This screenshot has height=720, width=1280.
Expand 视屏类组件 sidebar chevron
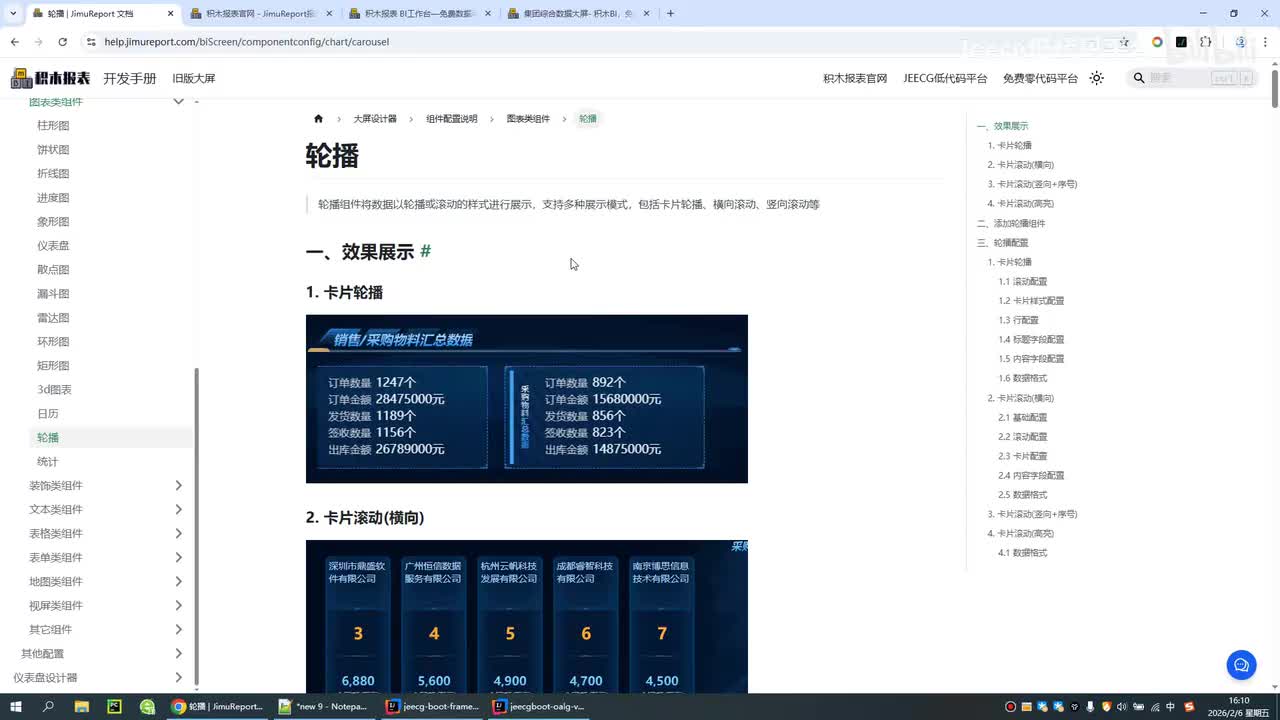pyautogui.click(x=179, y=605)
